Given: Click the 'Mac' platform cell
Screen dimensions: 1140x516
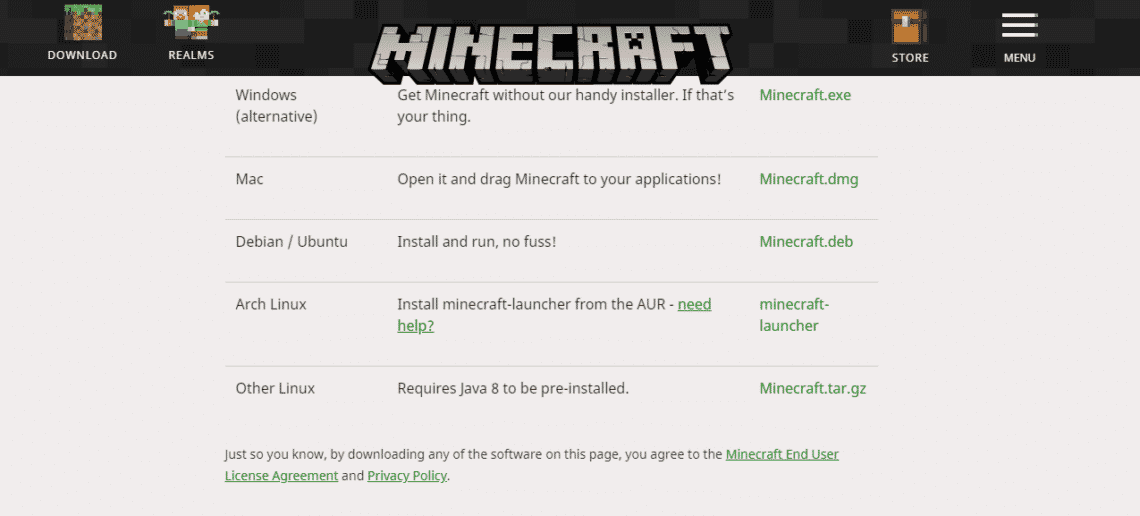Looking at the screenshot, I should (249, 179).
